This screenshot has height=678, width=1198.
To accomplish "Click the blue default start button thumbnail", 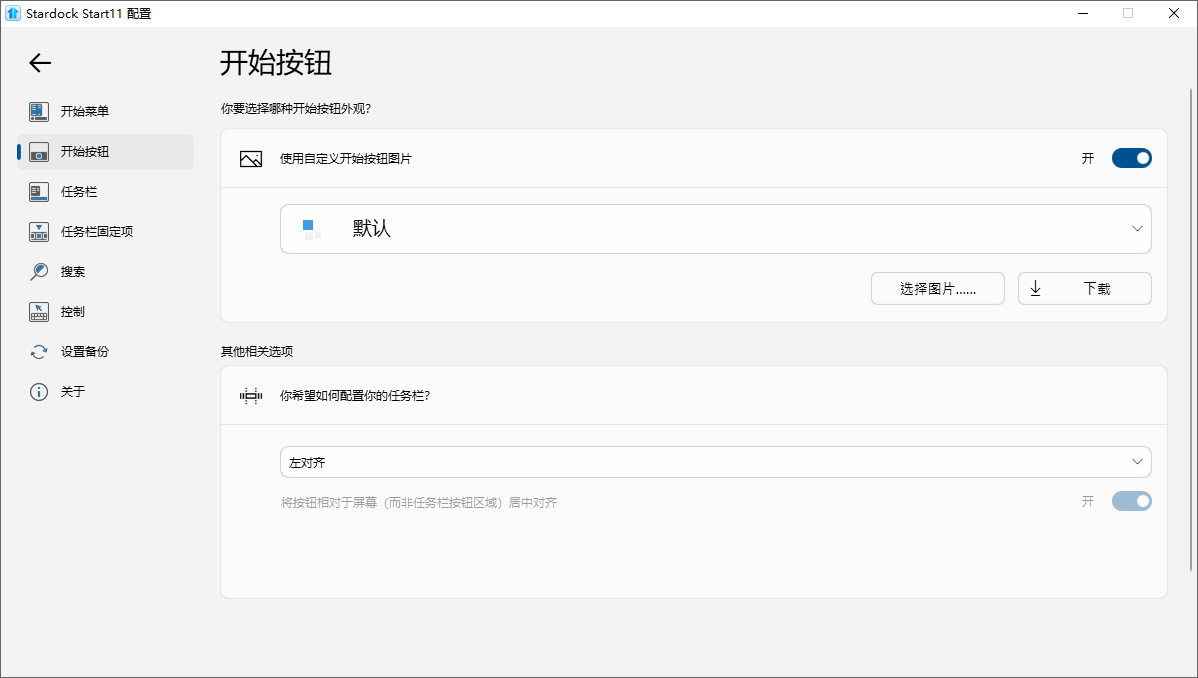I will point(308,229).
